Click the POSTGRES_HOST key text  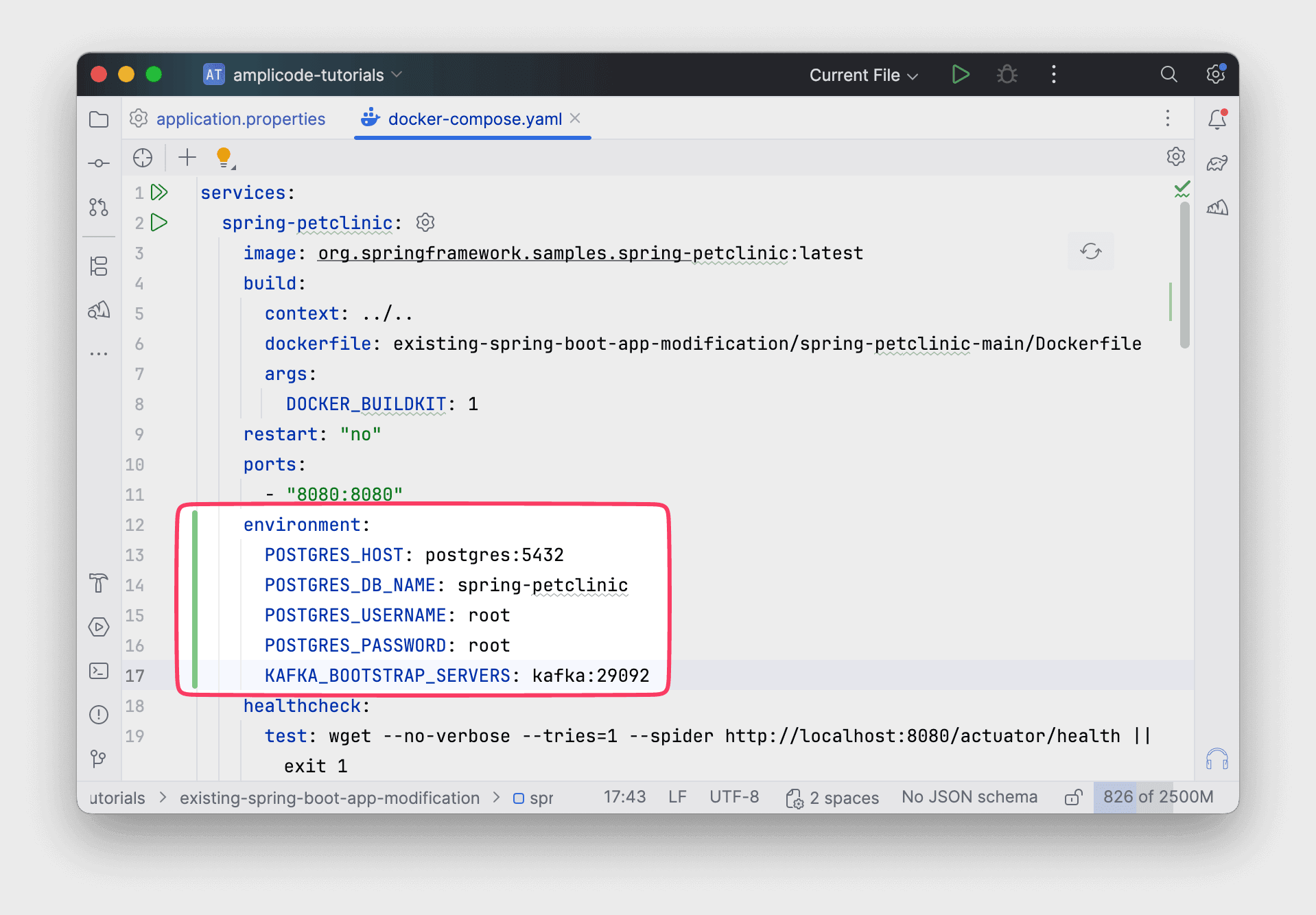[x=334, y=555]
